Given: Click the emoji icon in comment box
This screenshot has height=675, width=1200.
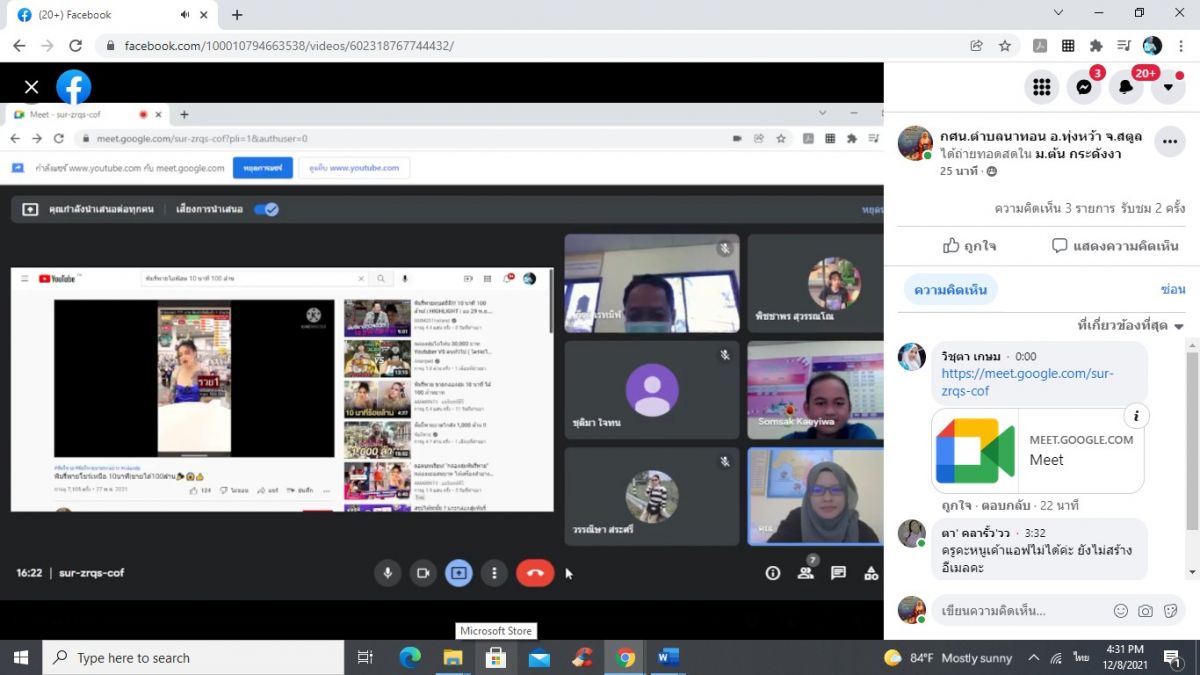Looking at the screenshot, I should pyautogui.click(x=1121, y=611).
